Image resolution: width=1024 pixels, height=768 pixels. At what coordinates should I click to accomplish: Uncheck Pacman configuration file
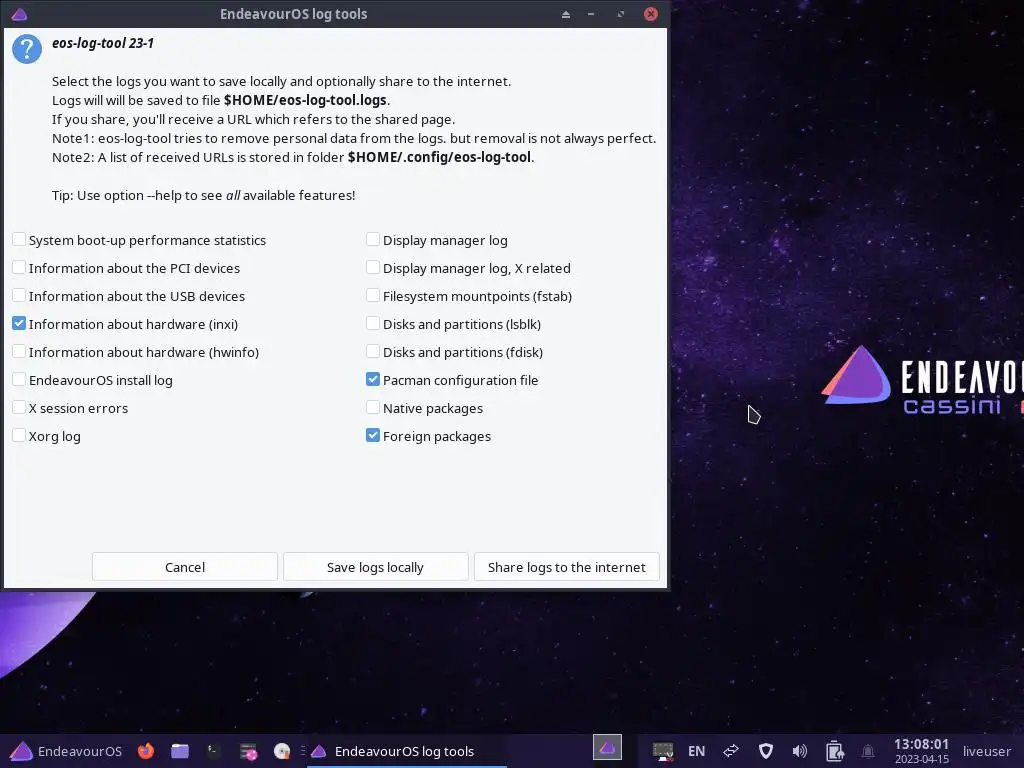tap(373, 380)
